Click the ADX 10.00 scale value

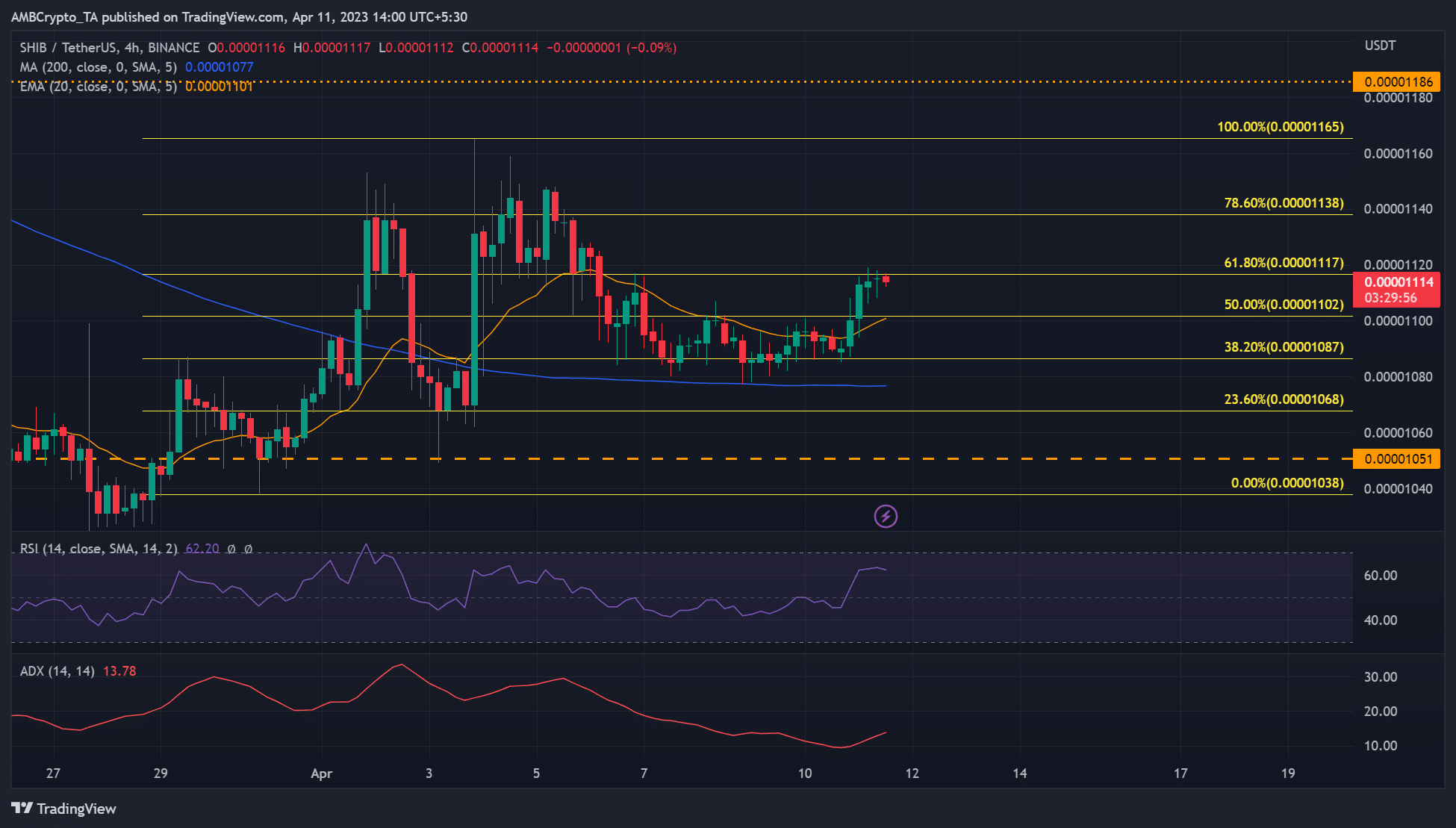coord(1381,746)
